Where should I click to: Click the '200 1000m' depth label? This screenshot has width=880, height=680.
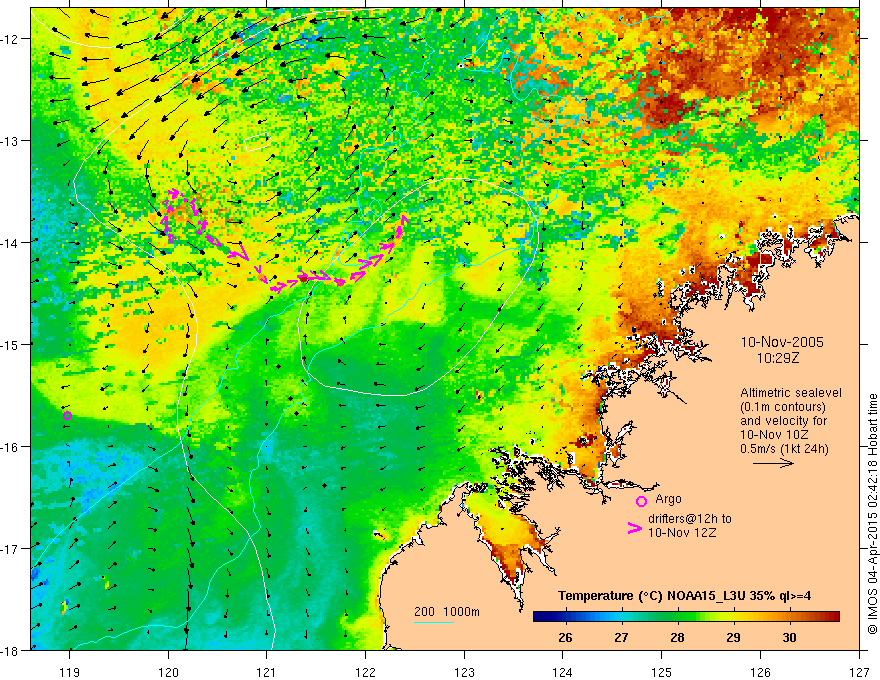point(447,612)
